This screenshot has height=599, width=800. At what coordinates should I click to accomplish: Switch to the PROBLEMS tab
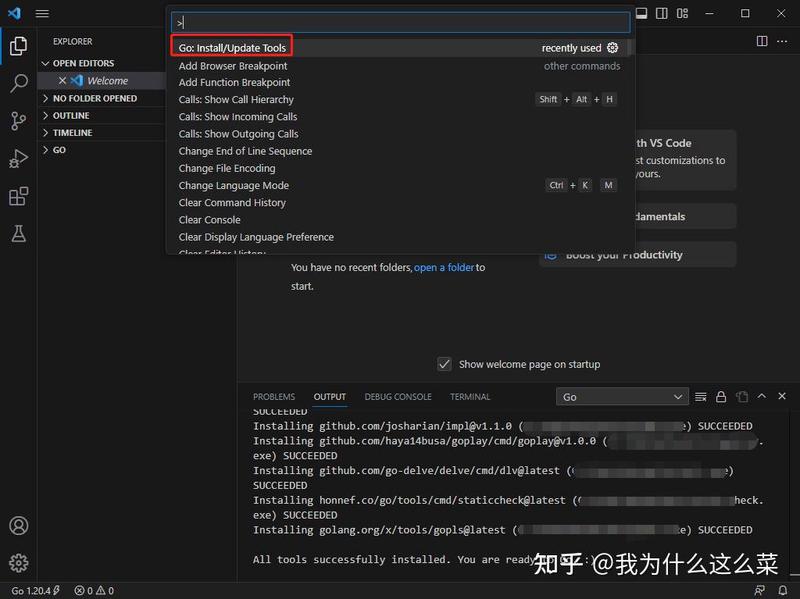pos(274,396)
